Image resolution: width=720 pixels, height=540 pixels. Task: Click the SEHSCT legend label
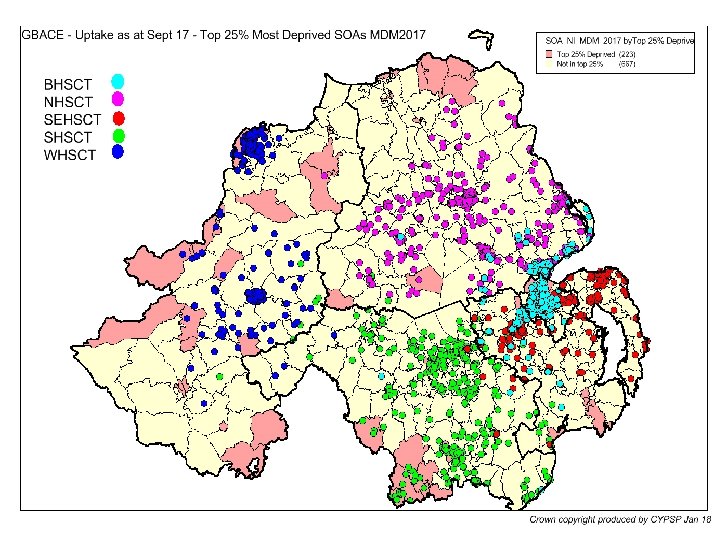[72, 120]
